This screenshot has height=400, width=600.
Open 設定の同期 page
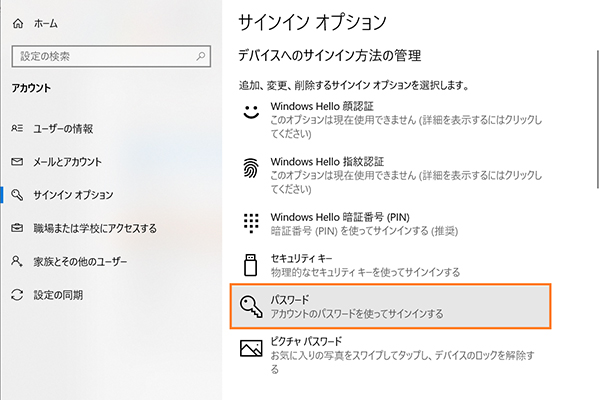click(x=58, y=295)
